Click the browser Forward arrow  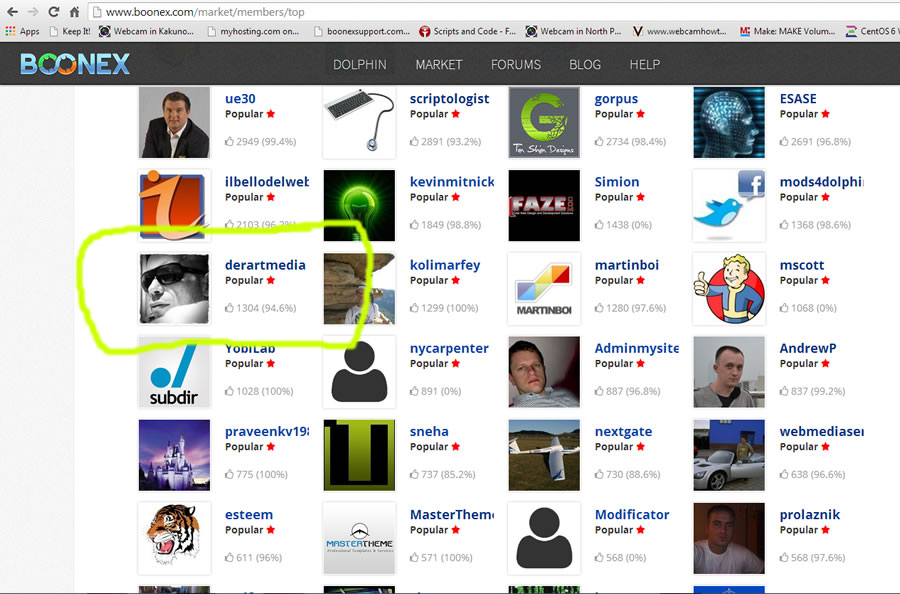click(33, 11)
